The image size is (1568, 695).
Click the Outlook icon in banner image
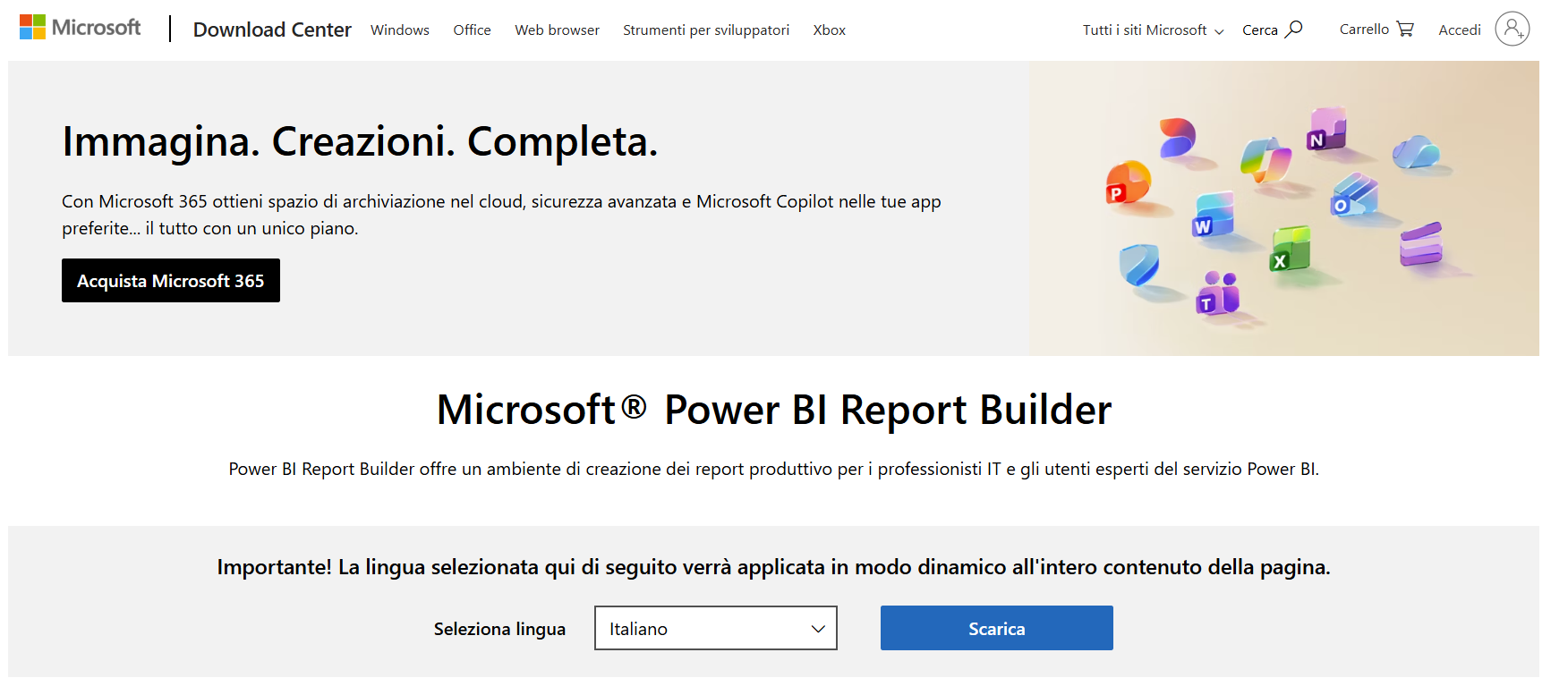point(1355,195)
